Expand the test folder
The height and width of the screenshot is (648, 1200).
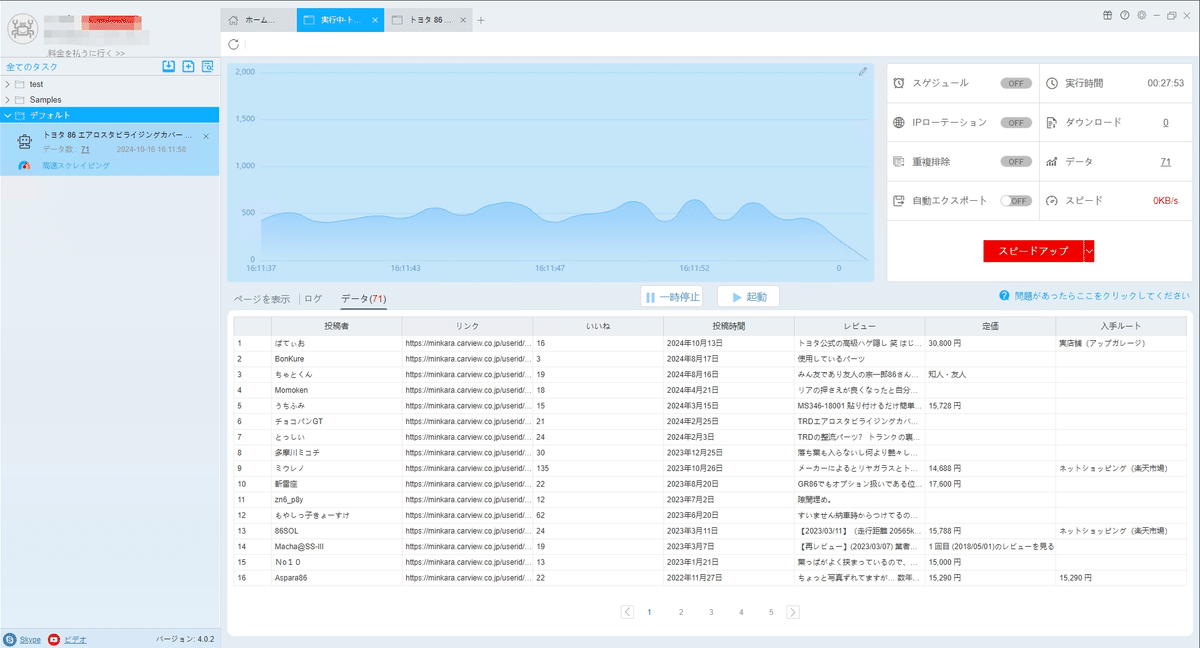click(8, 84)
